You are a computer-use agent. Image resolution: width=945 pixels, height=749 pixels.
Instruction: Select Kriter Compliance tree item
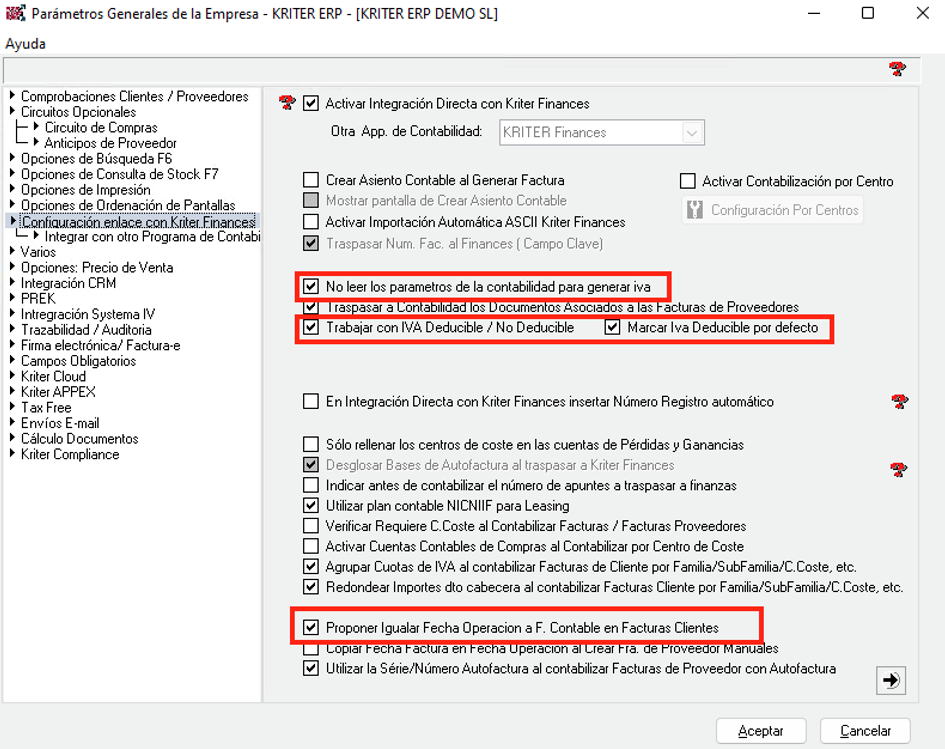[x=70, y=454]
